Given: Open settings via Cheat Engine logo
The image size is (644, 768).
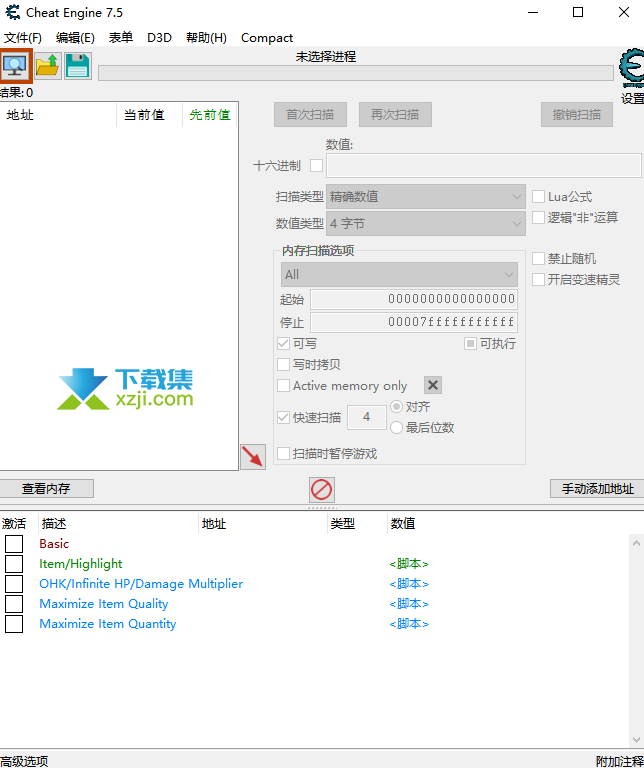Looking at the screenshot, I should [x=632, y=68].
